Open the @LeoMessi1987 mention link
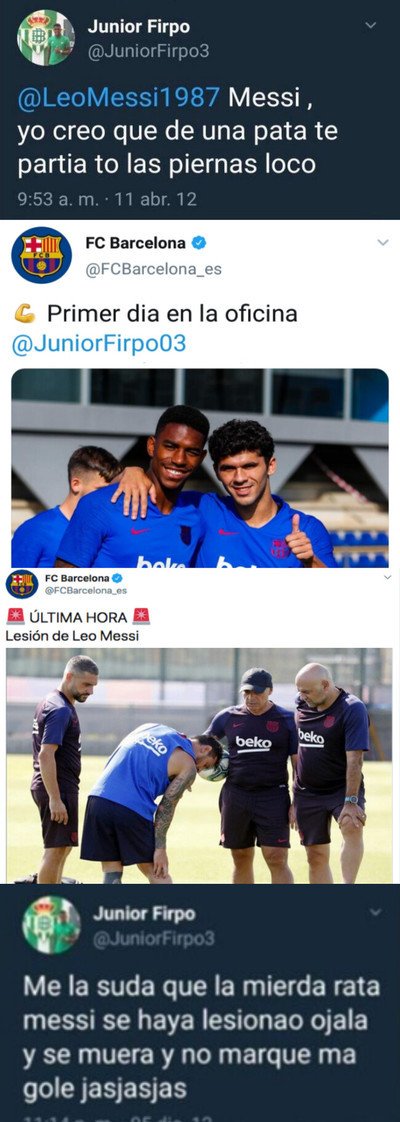The height and width of the screenshot is (1122, 400). (x=119, y=98)
